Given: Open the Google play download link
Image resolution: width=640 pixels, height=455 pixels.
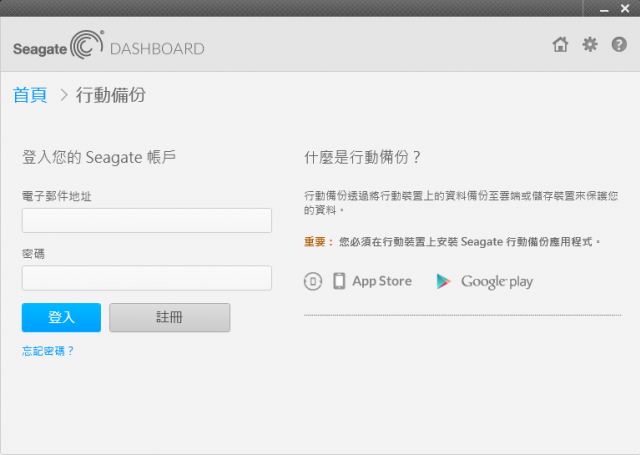Looking at the screenshot, I should click(497, 282).
